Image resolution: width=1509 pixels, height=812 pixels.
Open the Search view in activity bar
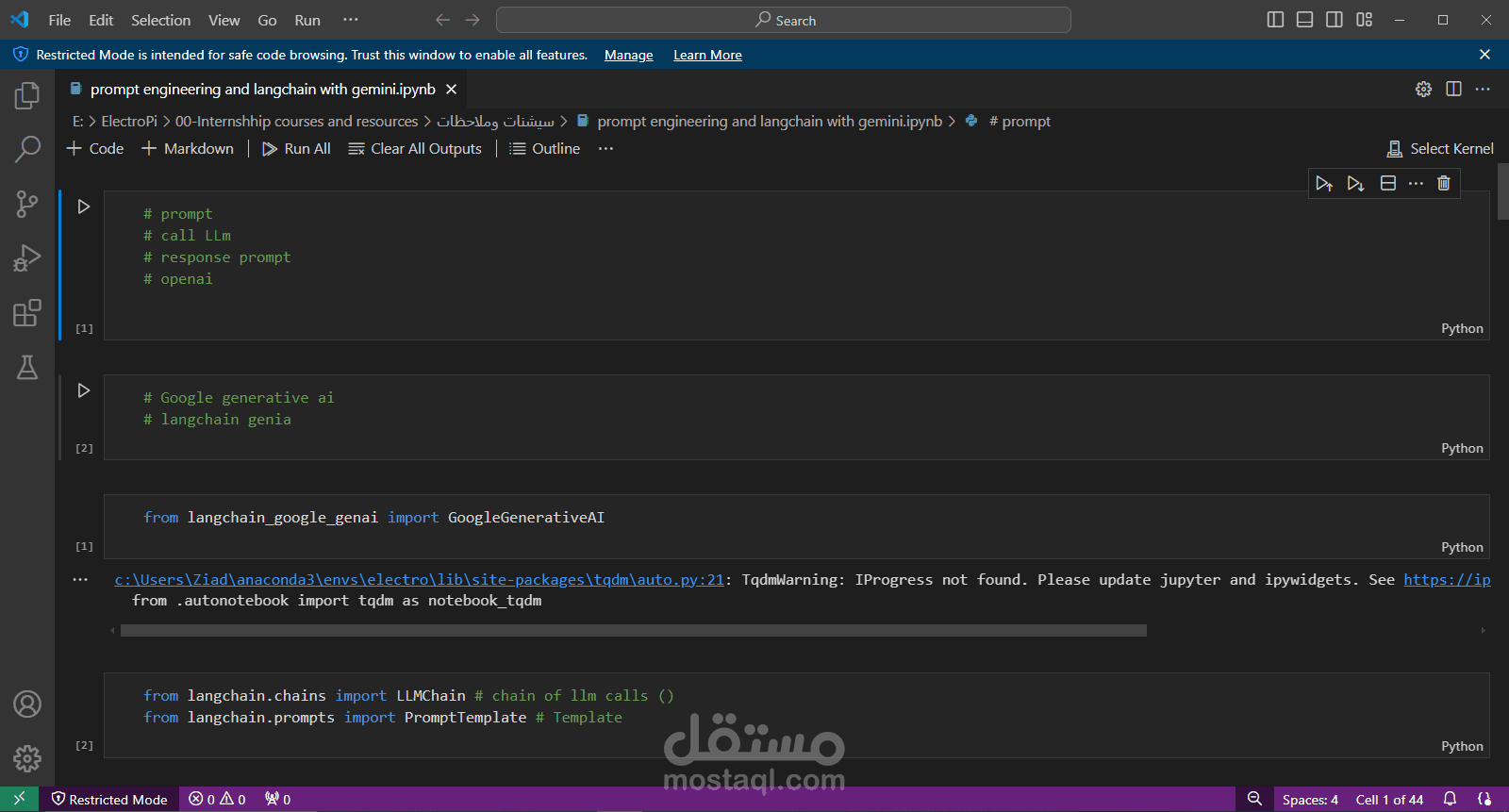pos(27,149)
